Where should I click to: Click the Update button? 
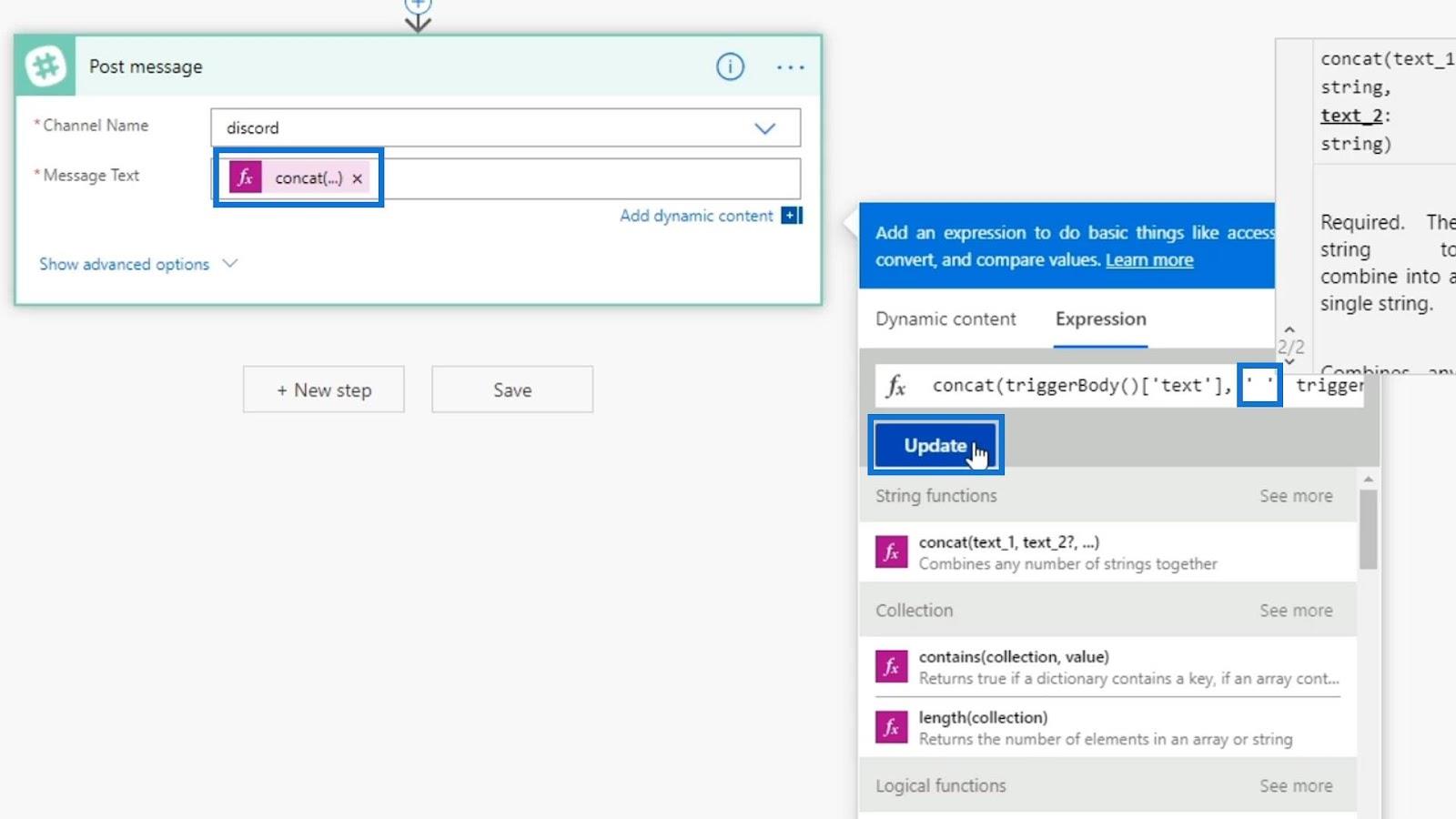coord(935,445)
